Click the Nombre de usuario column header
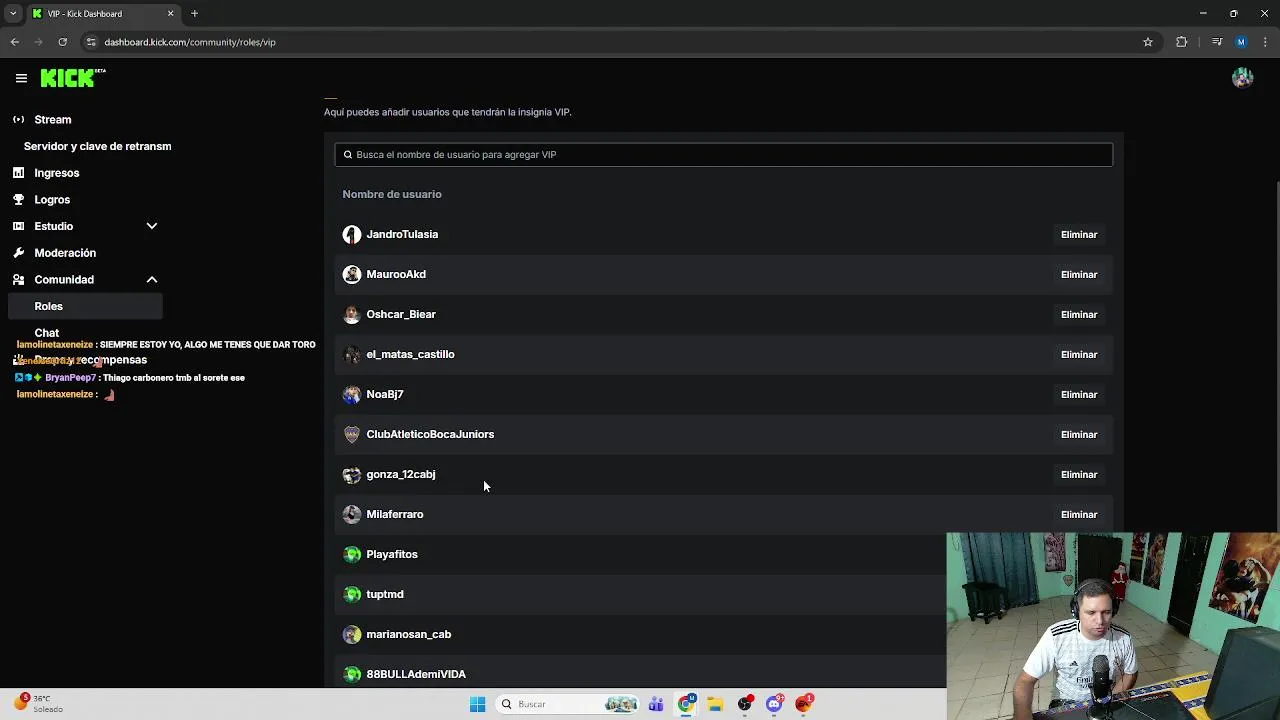Screen dimensions: 1280x720 point(392,194)
